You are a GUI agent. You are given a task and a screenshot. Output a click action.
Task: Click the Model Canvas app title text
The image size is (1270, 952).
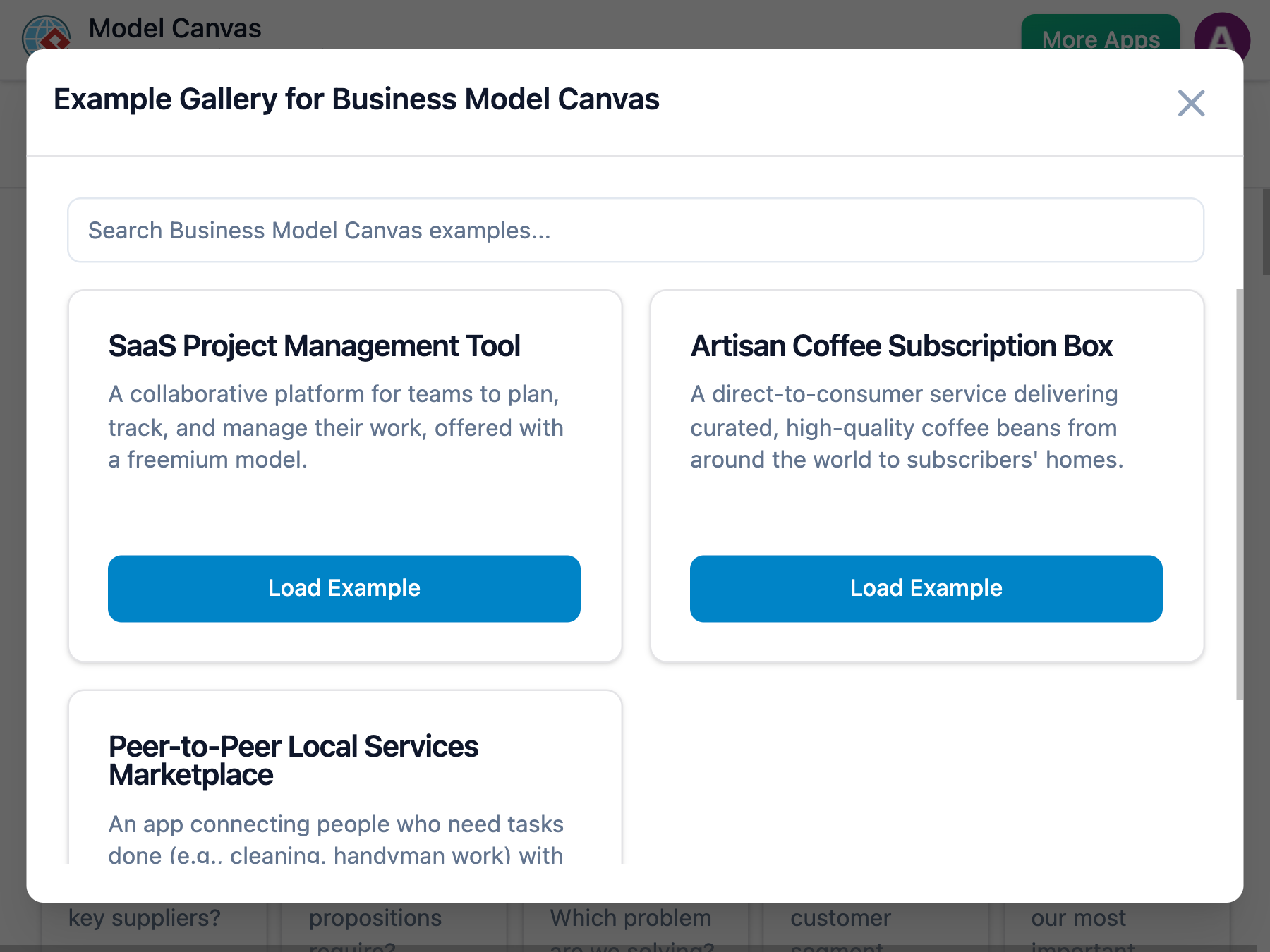click(x=175, y=28)
